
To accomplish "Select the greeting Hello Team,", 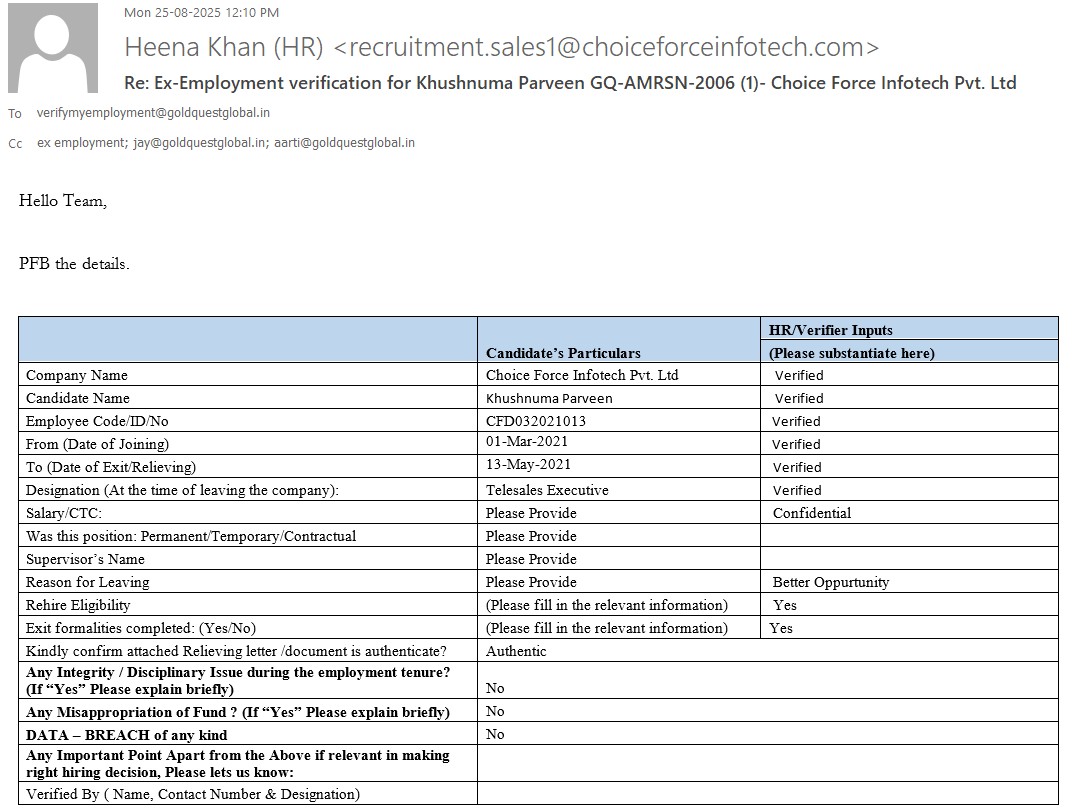I will pos(63,201).
